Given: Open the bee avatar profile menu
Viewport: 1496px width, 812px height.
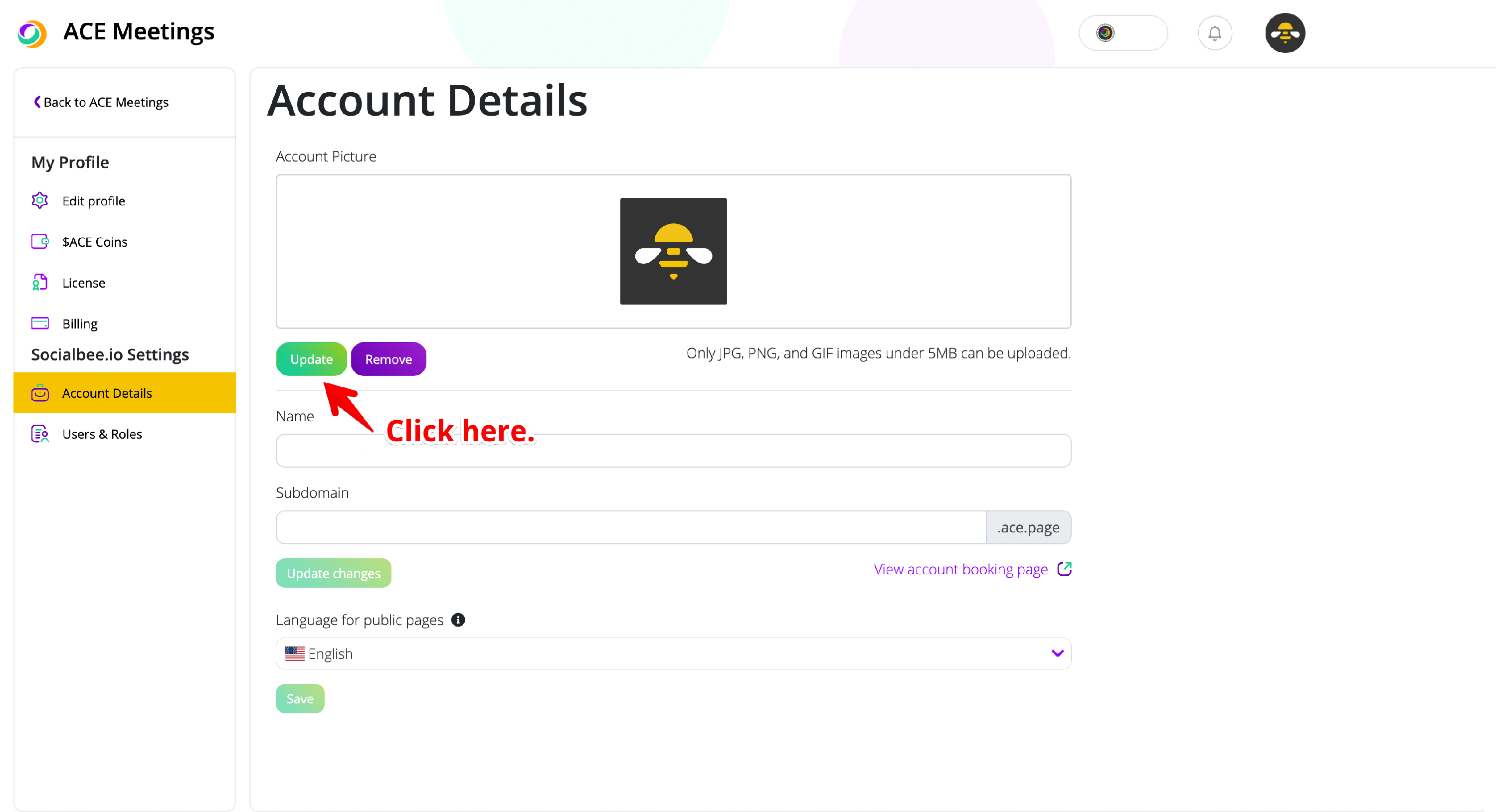Looking at the screenshot, I should [x=1285, y=33].
